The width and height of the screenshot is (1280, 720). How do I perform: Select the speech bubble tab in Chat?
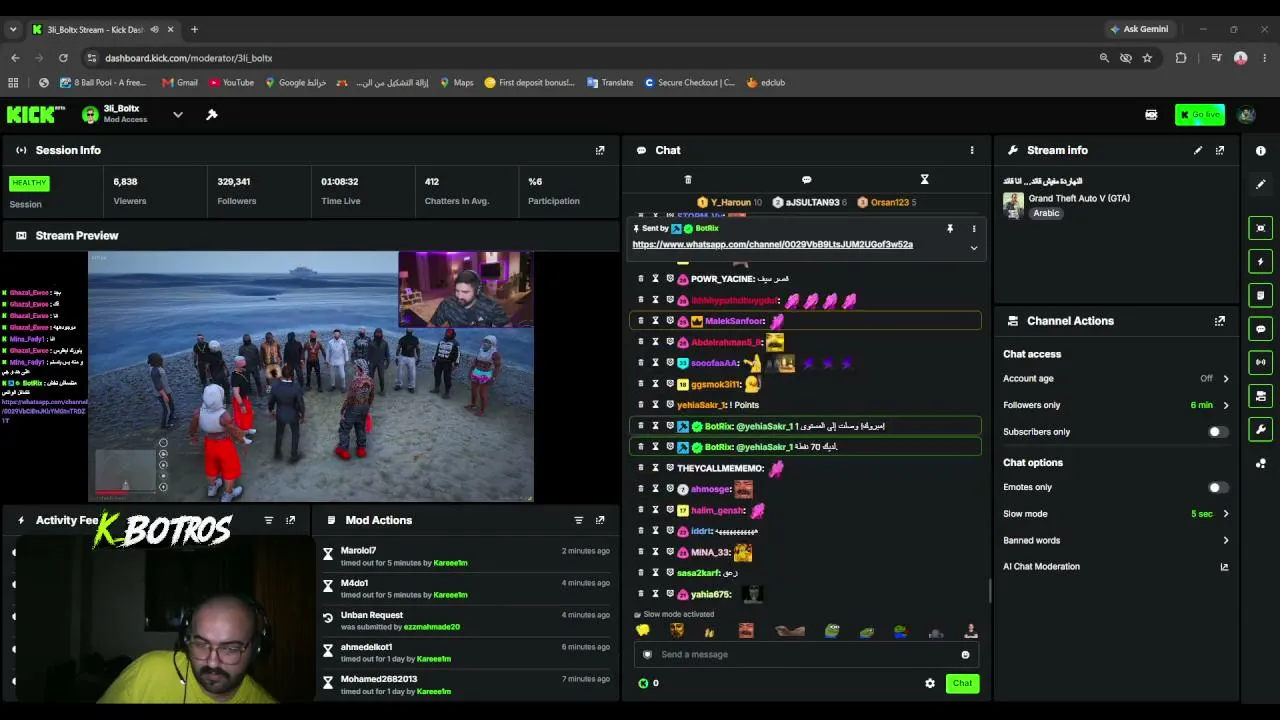[806, 180]
